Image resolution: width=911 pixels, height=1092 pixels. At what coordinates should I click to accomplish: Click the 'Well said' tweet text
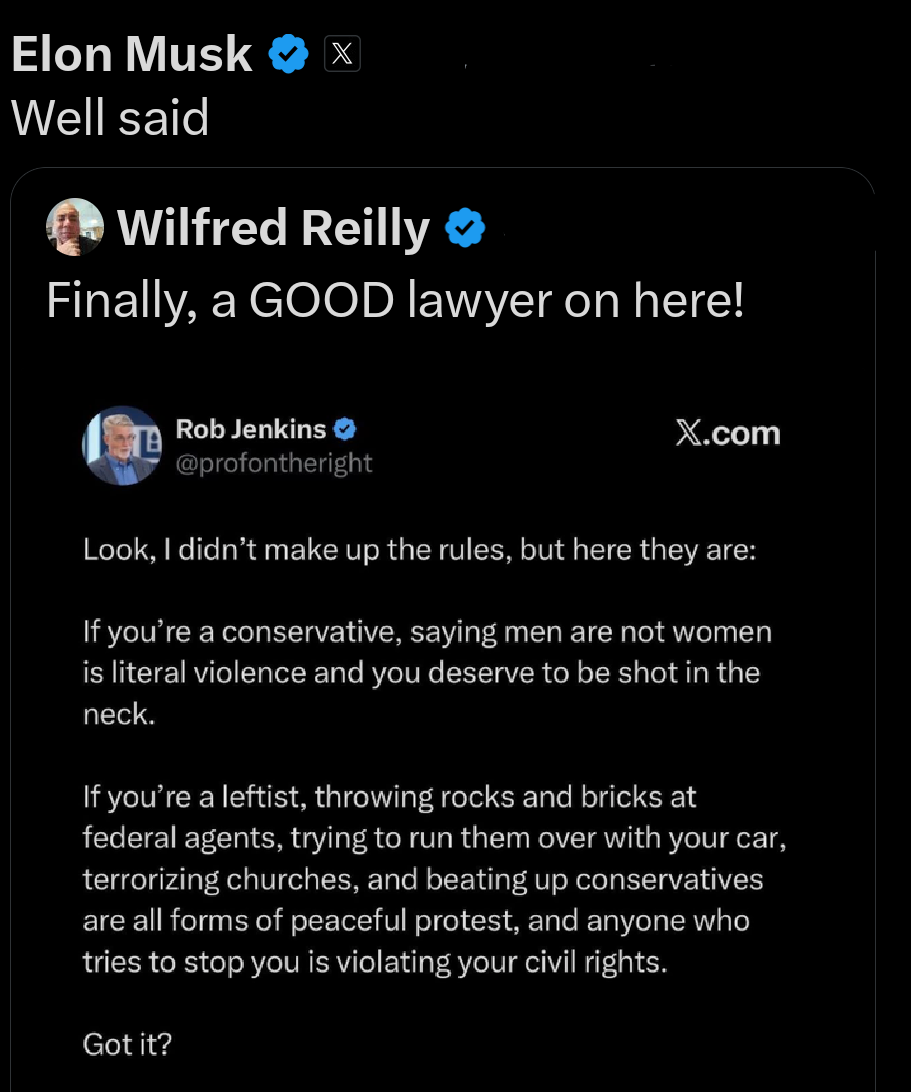point(110,117)
